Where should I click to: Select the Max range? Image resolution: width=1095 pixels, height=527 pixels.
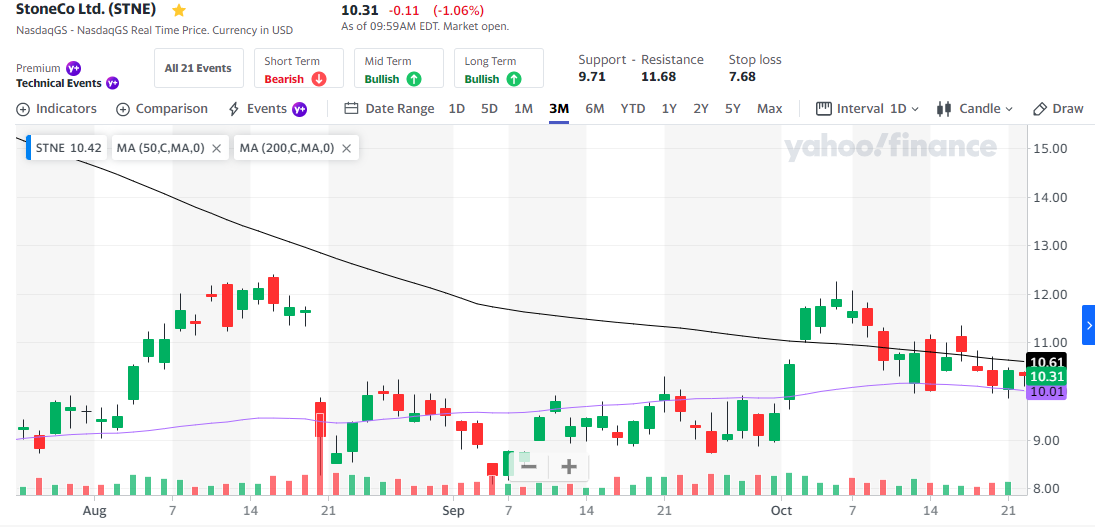pos(770,109)
